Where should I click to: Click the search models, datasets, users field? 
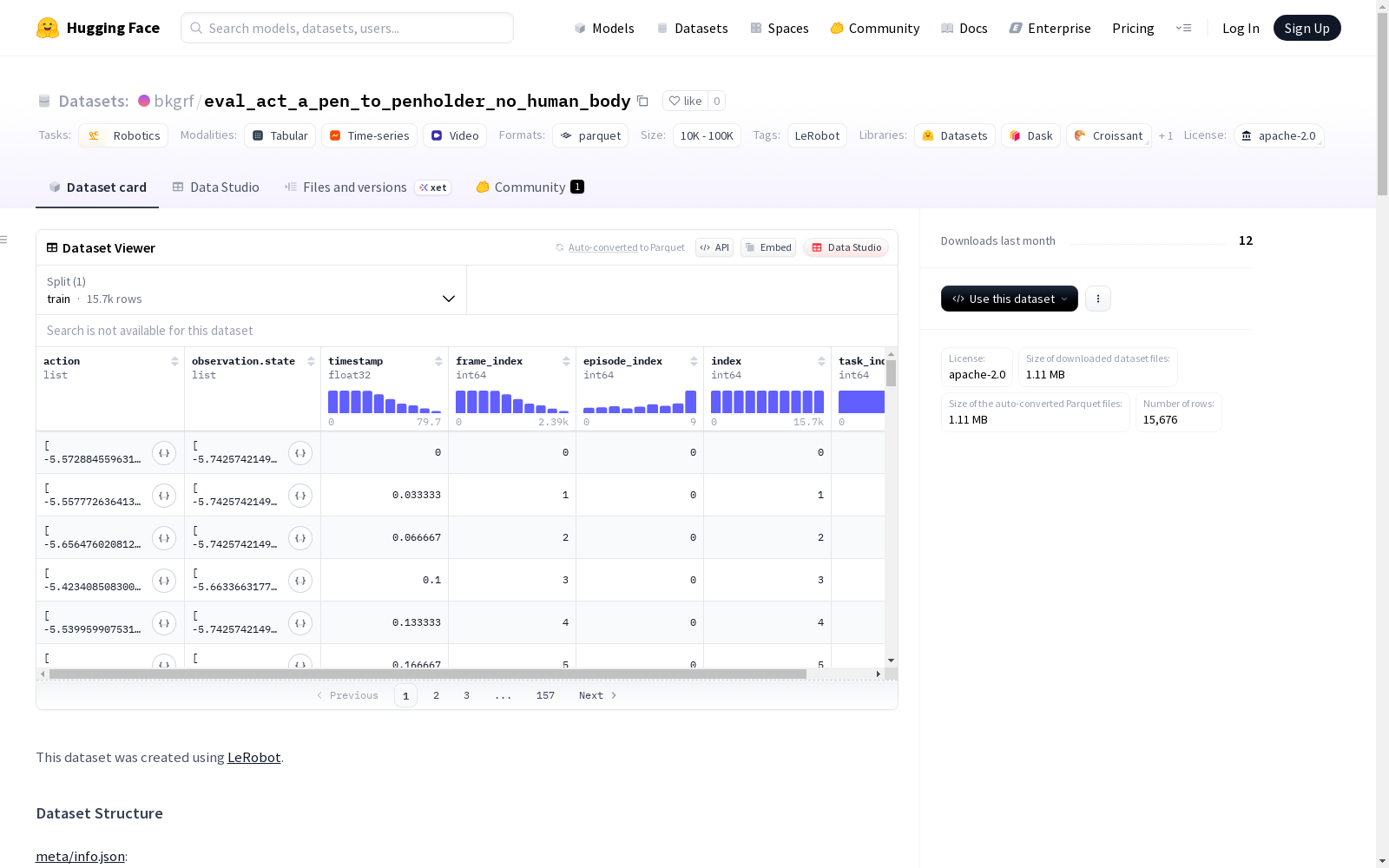[x=347, y=28]
